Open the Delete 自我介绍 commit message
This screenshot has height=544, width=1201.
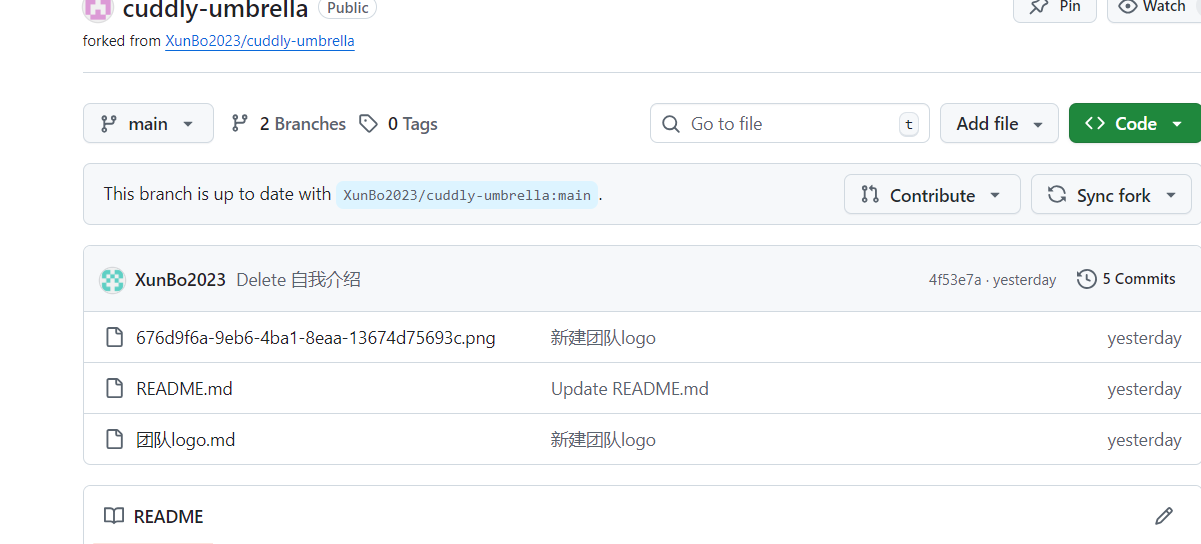(x=298, y=280)
